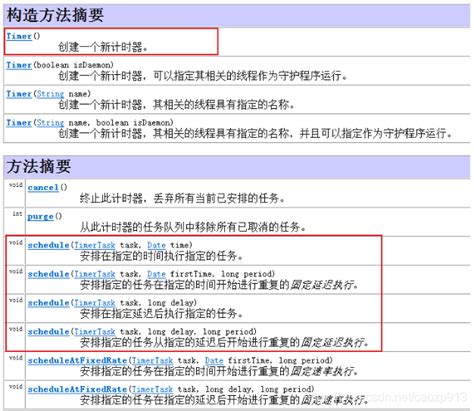
Task: Open TimerTask link in scheduleAtFixedRate with long delay
Action: click(x=152, y=389)
